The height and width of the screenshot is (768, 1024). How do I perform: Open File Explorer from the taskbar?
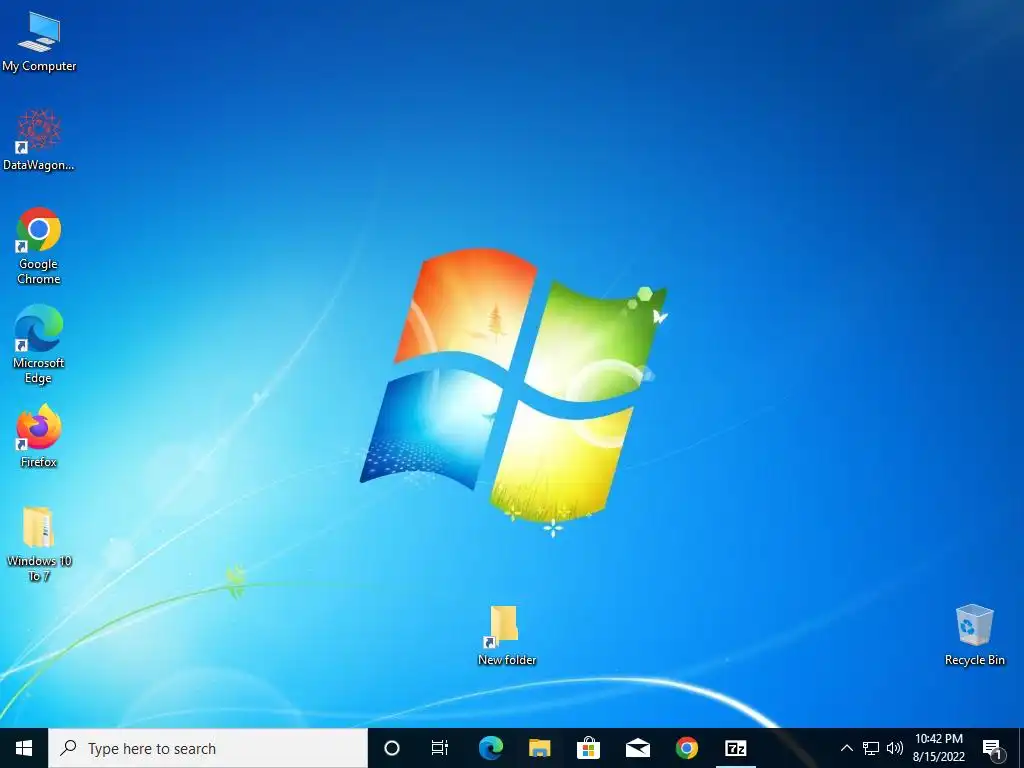pyautogui.click(x=539, y=748)
